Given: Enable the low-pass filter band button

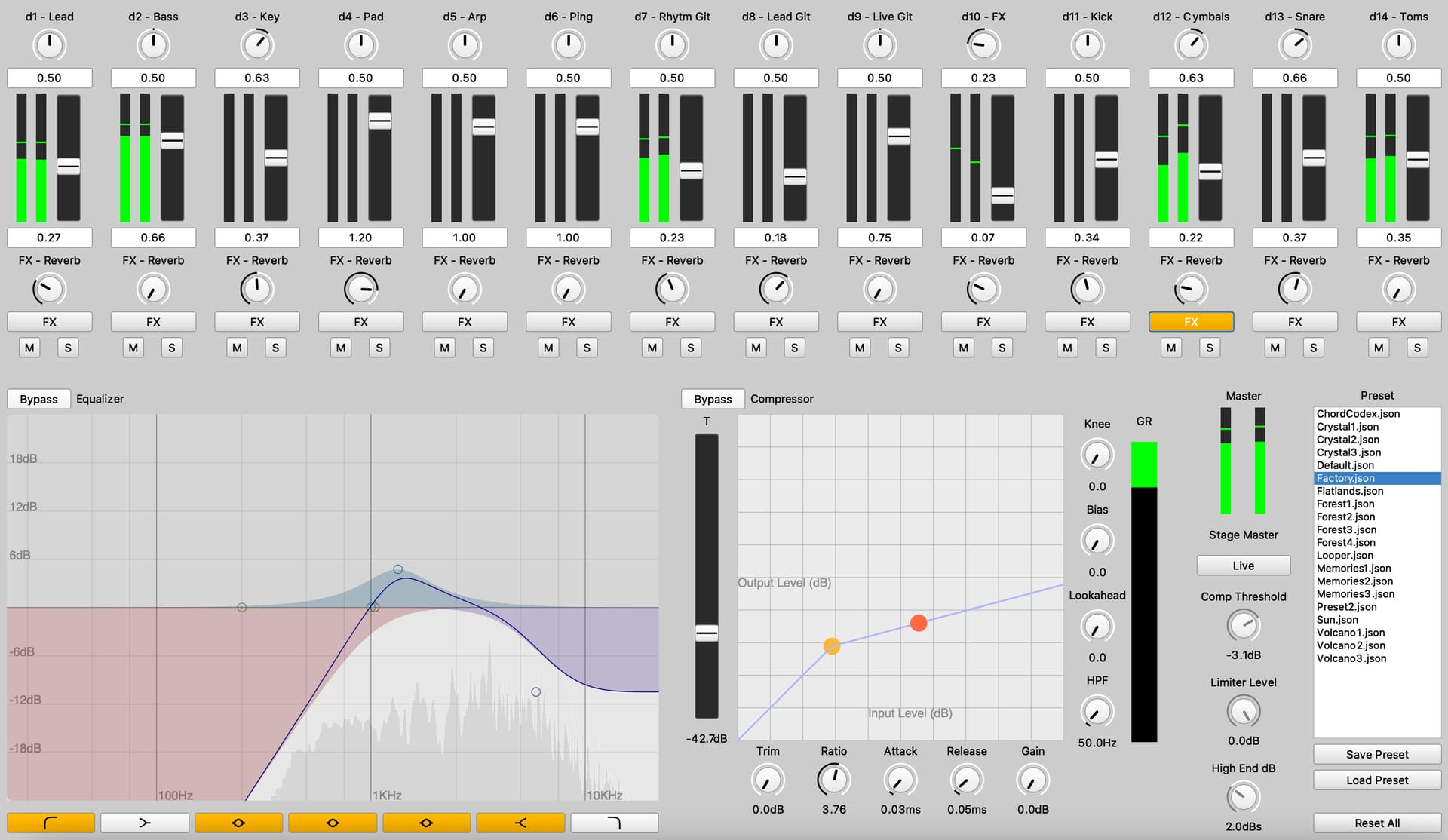Looking at the screenshot, I should 614,823.
